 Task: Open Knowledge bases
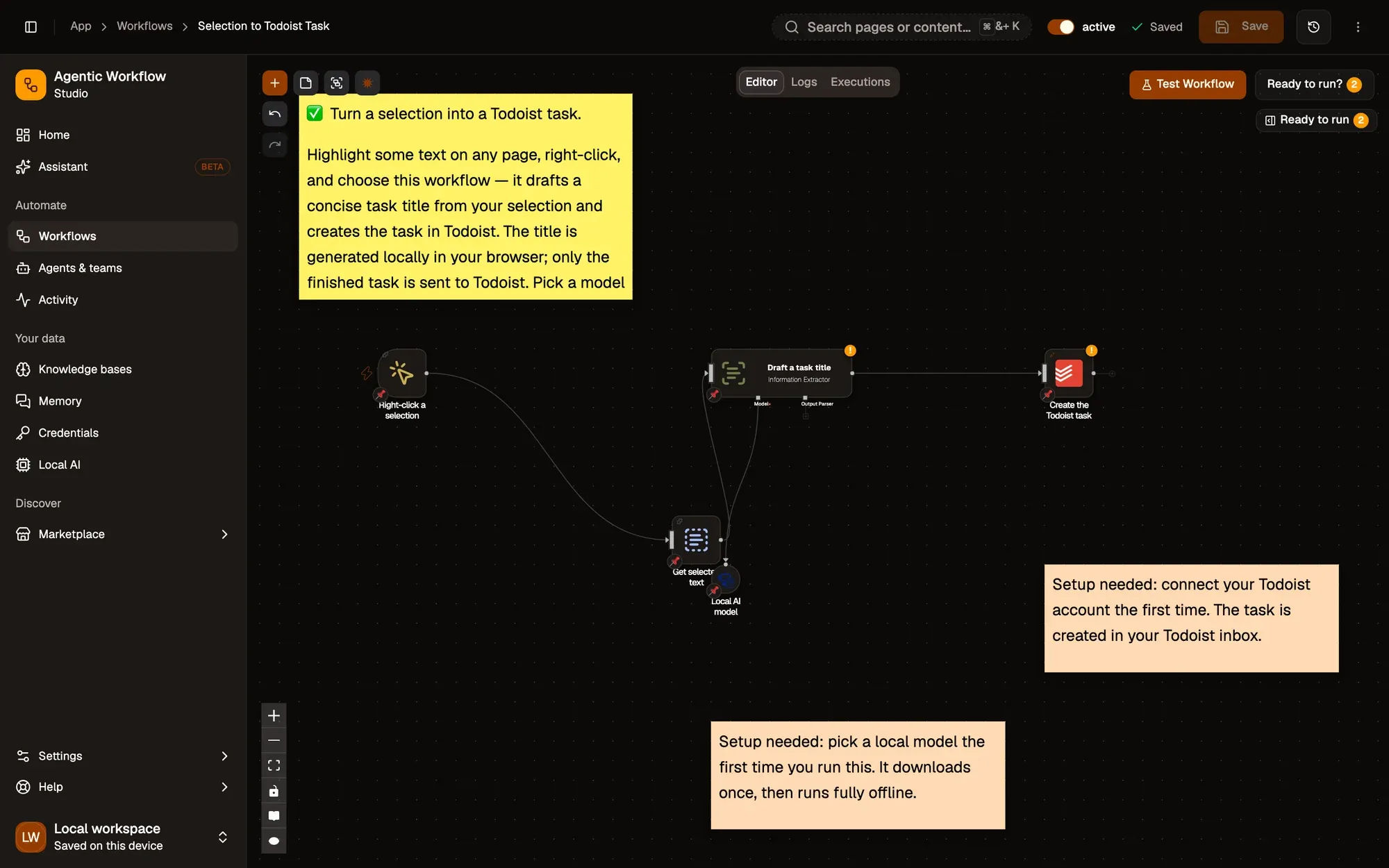coord(123,369)
